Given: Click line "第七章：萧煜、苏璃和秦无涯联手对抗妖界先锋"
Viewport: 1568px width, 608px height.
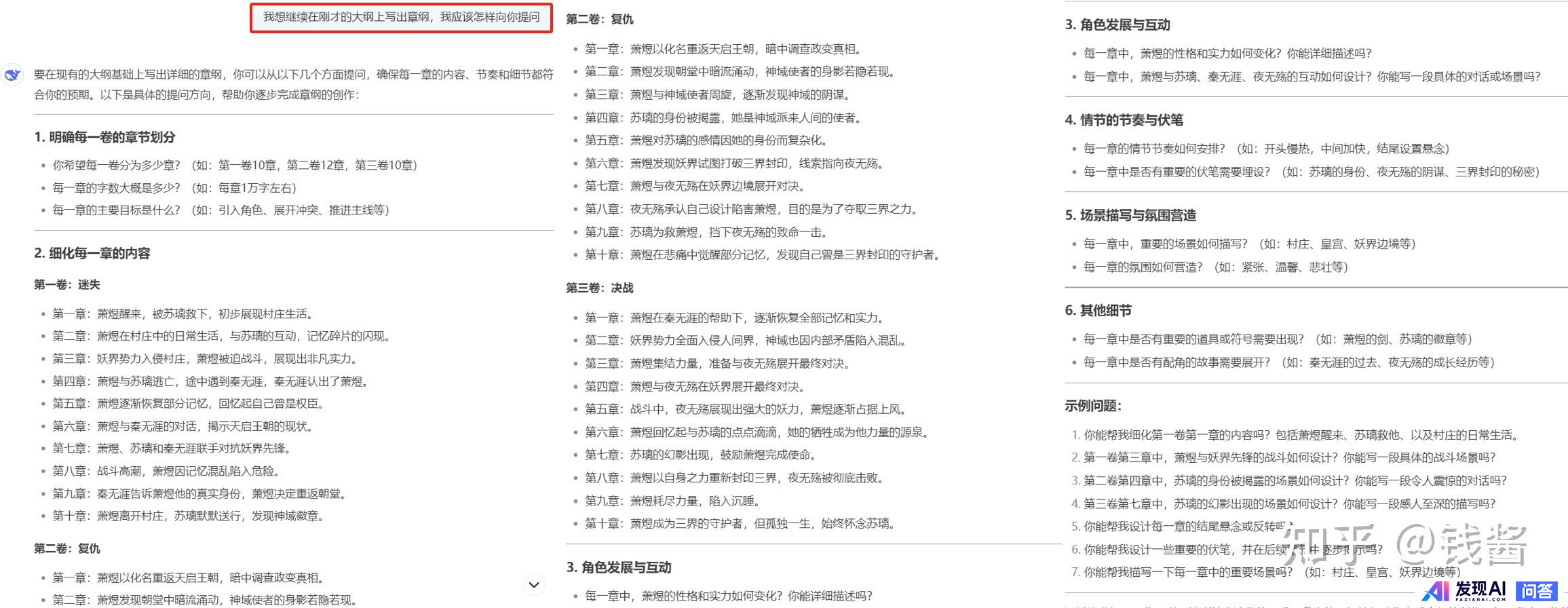Looking at the screenshot, I should (172, 449).
